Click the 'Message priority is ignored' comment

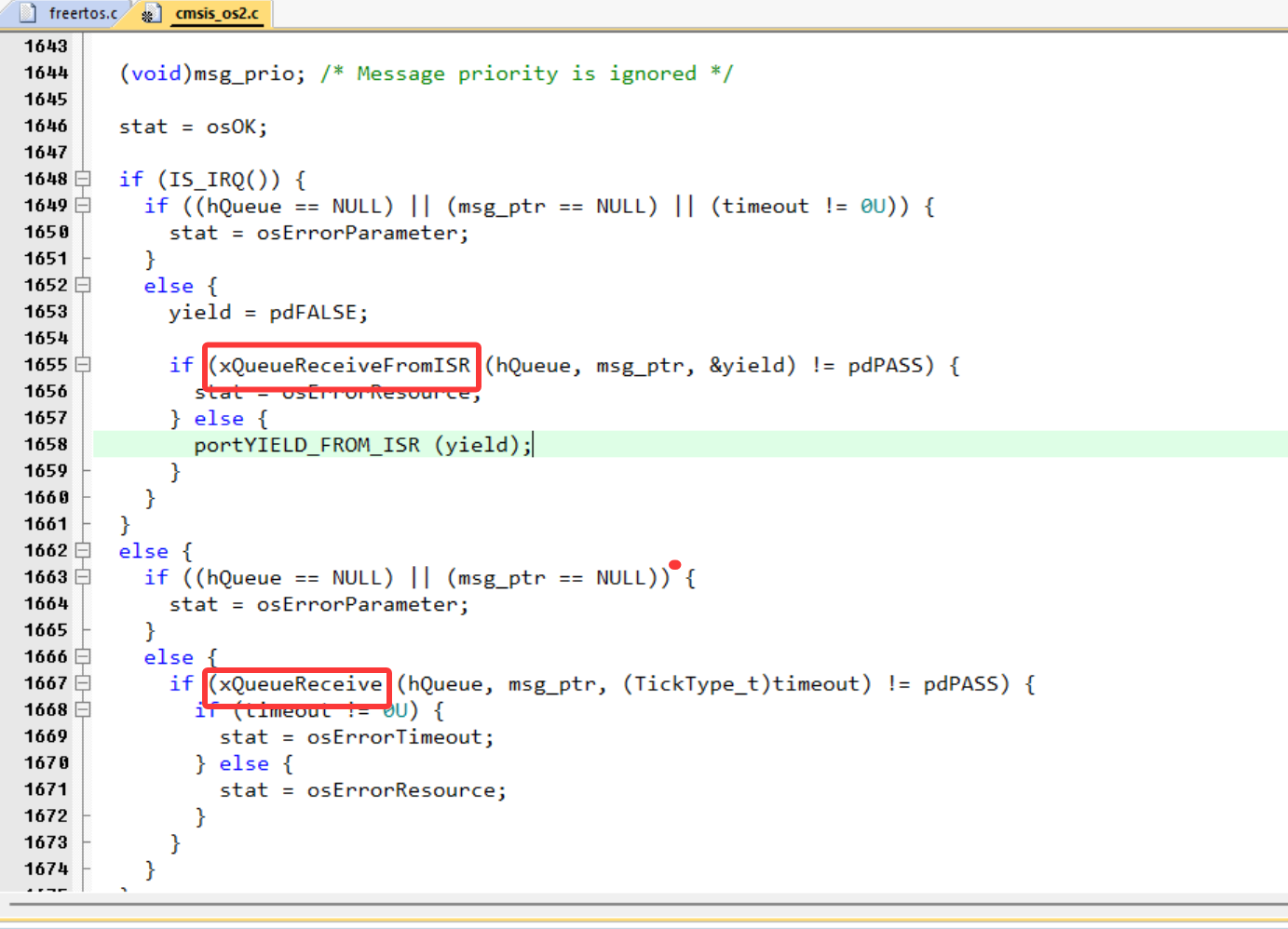tap(527, 74)
